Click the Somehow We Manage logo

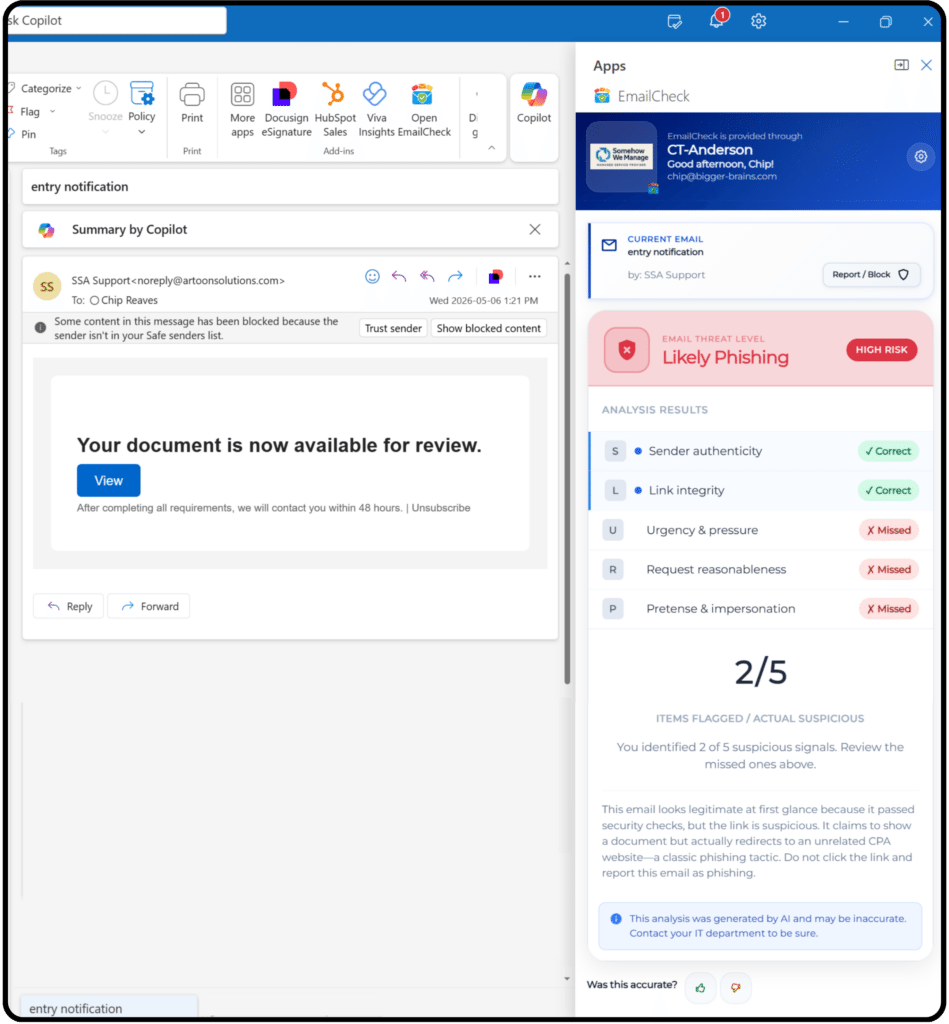621,157
